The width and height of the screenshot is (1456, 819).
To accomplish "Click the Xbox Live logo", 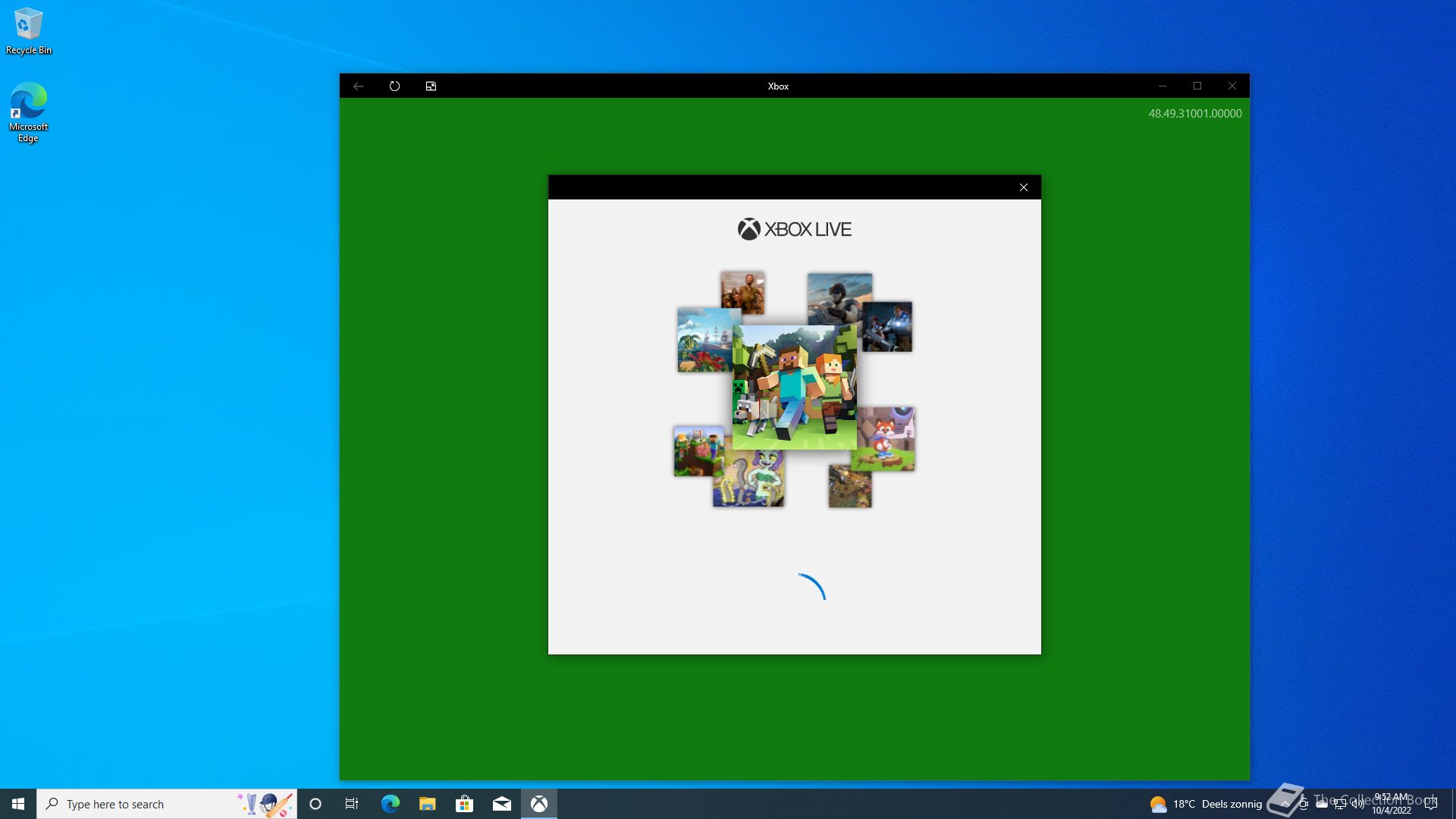I will pyautogui.click(x=794, y=229).
